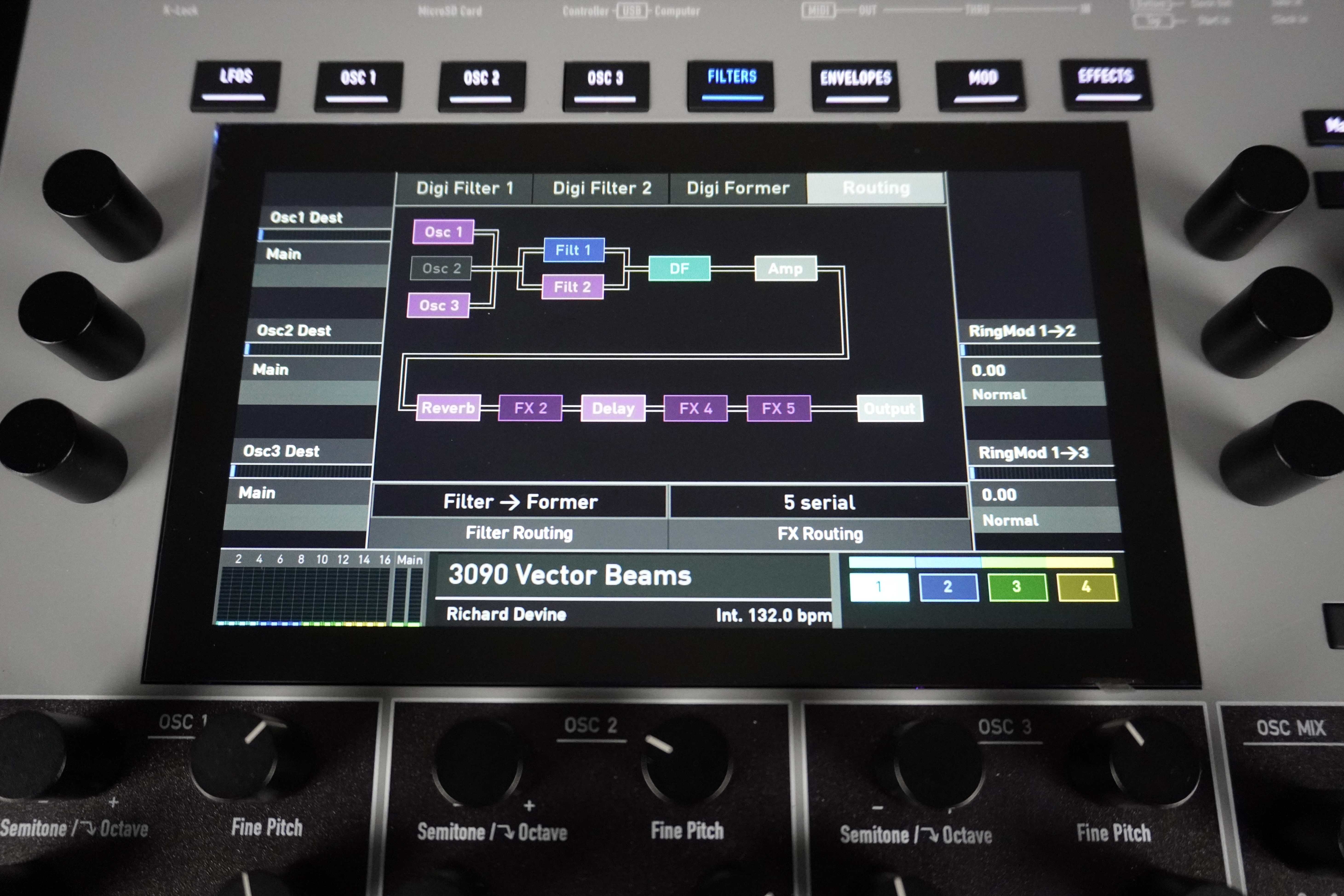Tap the 'Filter Routing' label
The width and height of the screenshot is (1344, 896).
(519, 533)
